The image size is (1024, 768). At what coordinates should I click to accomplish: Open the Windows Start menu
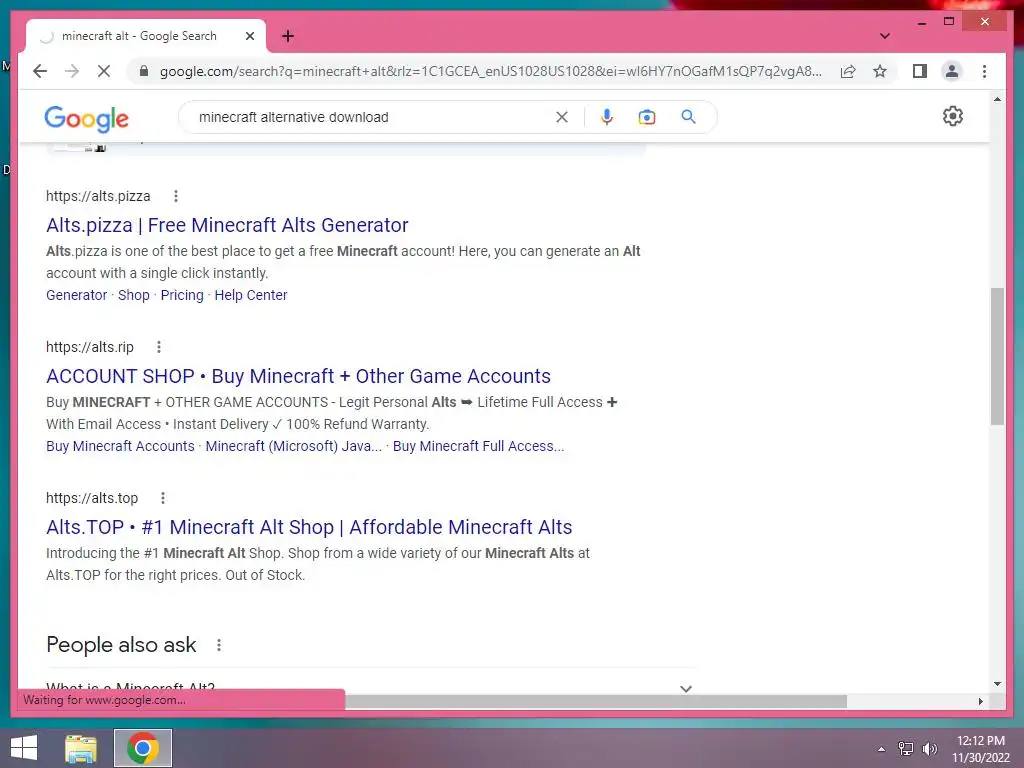[24, 748]
